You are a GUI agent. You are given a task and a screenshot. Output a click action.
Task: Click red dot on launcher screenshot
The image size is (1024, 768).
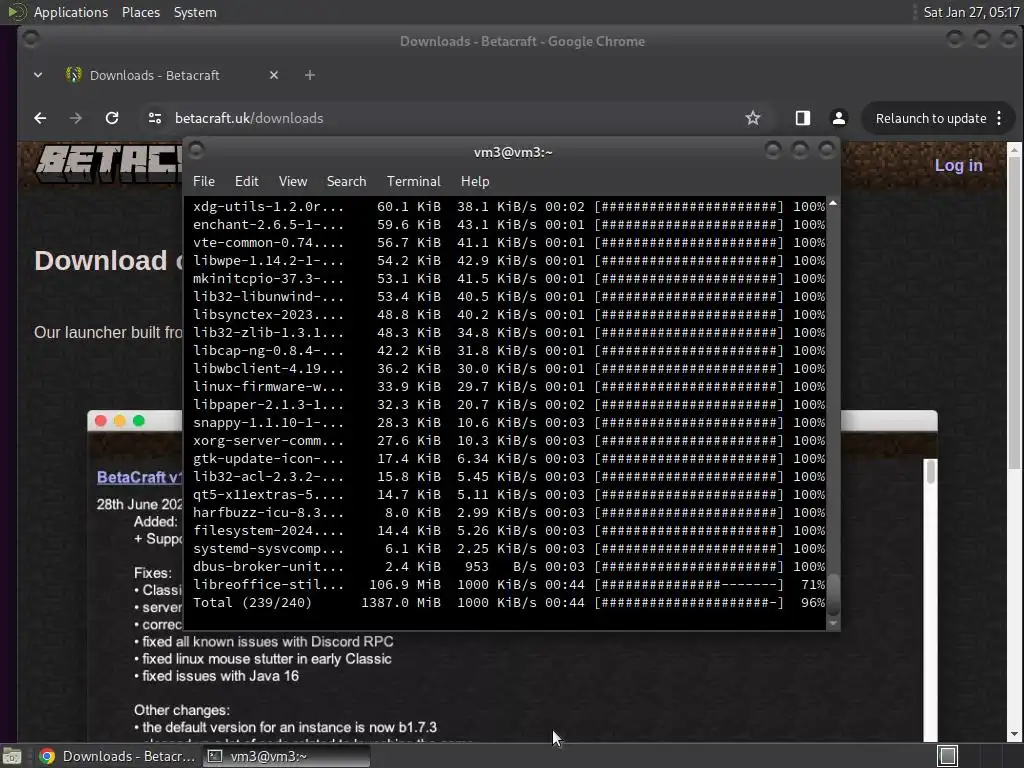point(101,421)
